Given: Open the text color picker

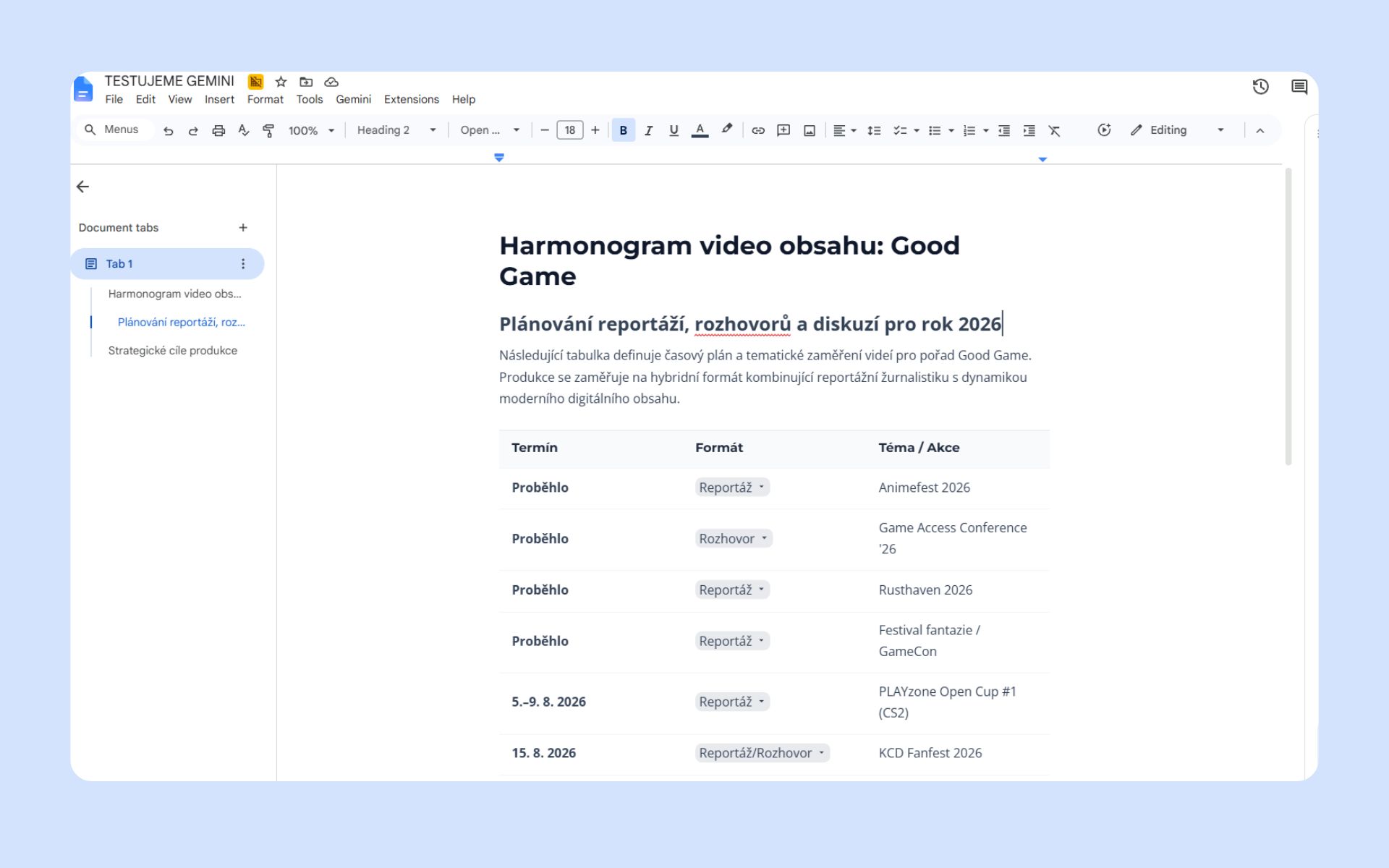Looking at the screenshot, I should [x=700, y=130].
